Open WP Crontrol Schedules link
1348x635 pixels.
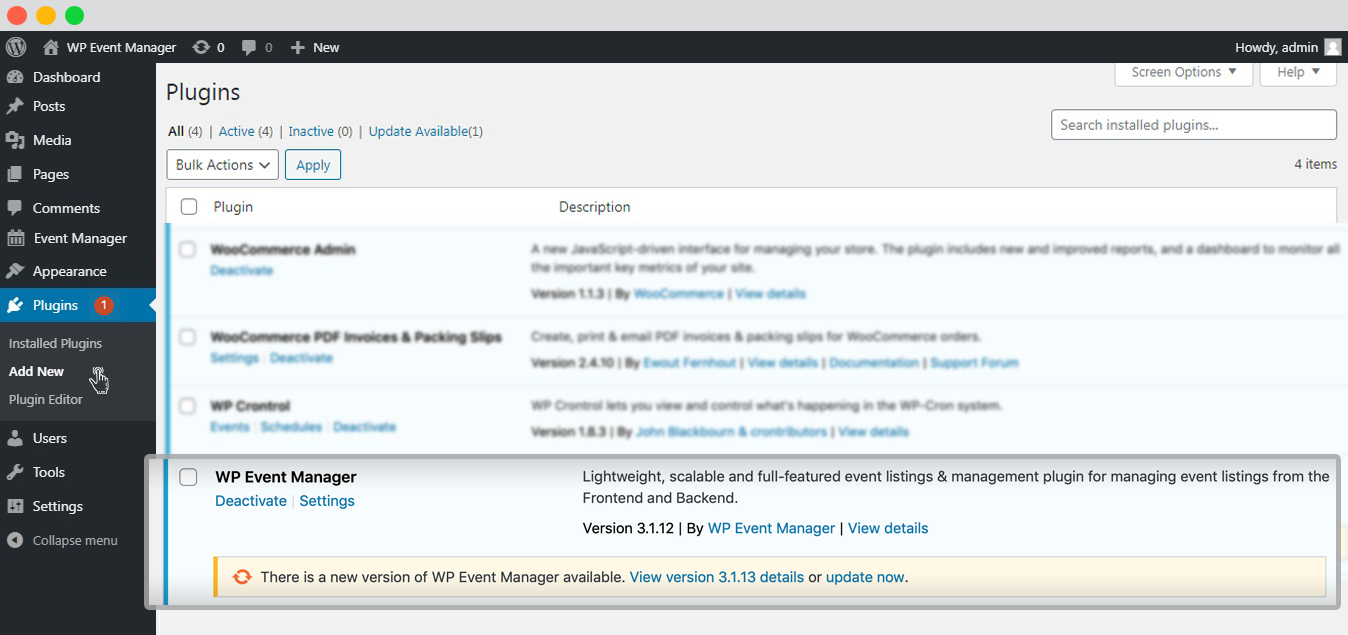291,427
